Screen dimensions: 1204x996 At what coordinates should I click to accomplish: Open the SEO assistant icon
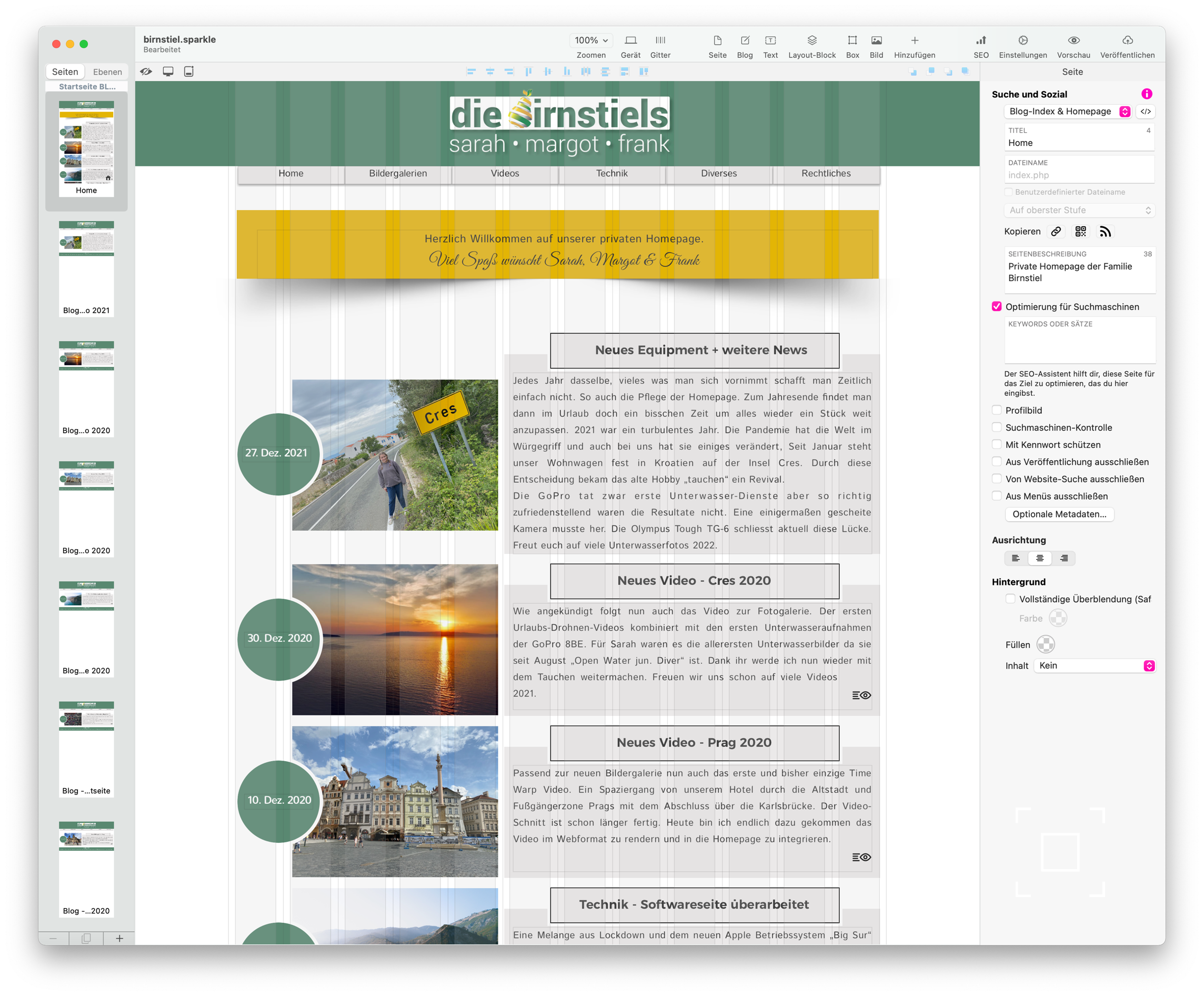(x=980, y=40)
